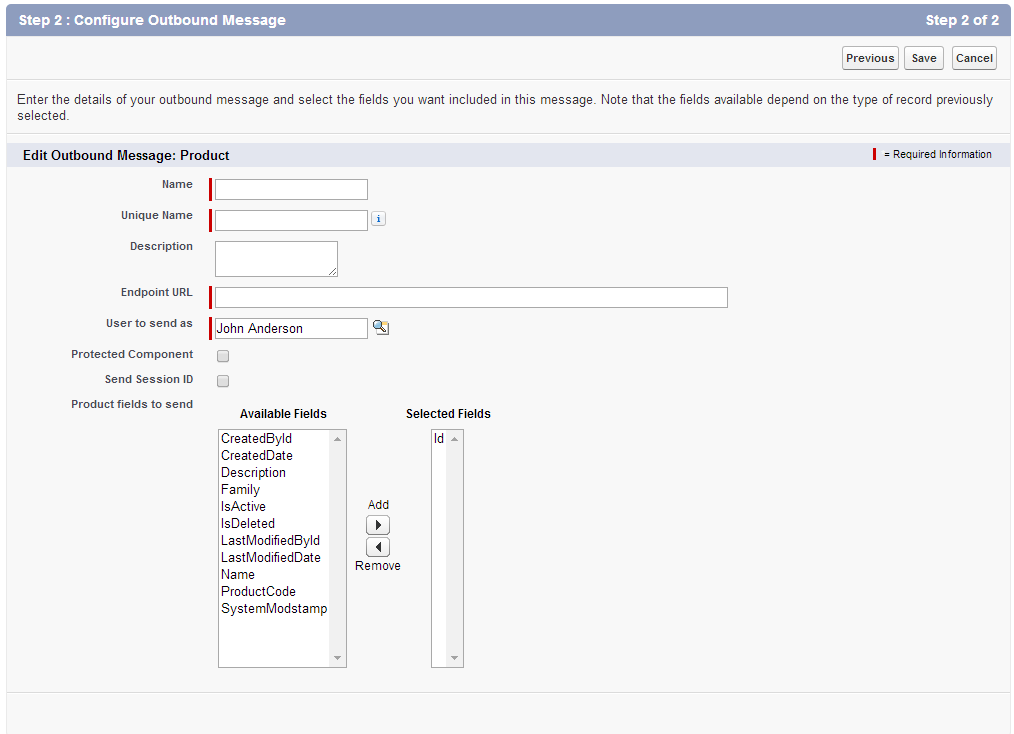
Task: Click the Unique Name info icon
Action: click(x=378, y=219)
